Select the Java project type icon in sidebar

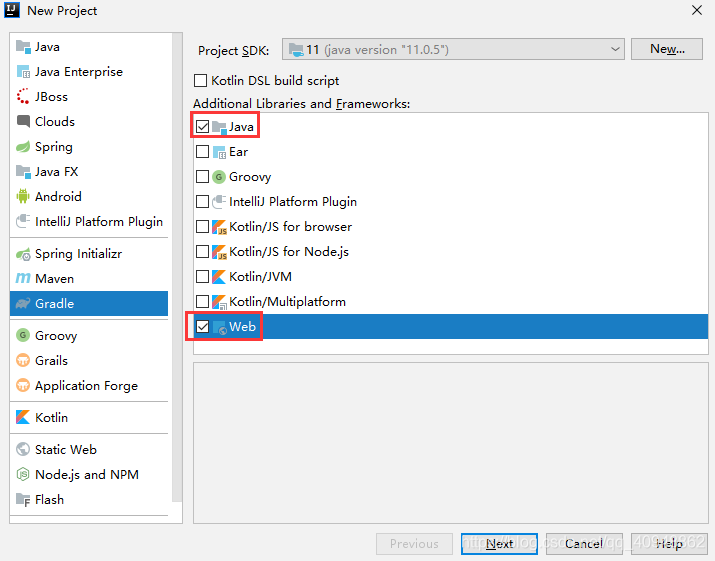[x=23, y=47]
